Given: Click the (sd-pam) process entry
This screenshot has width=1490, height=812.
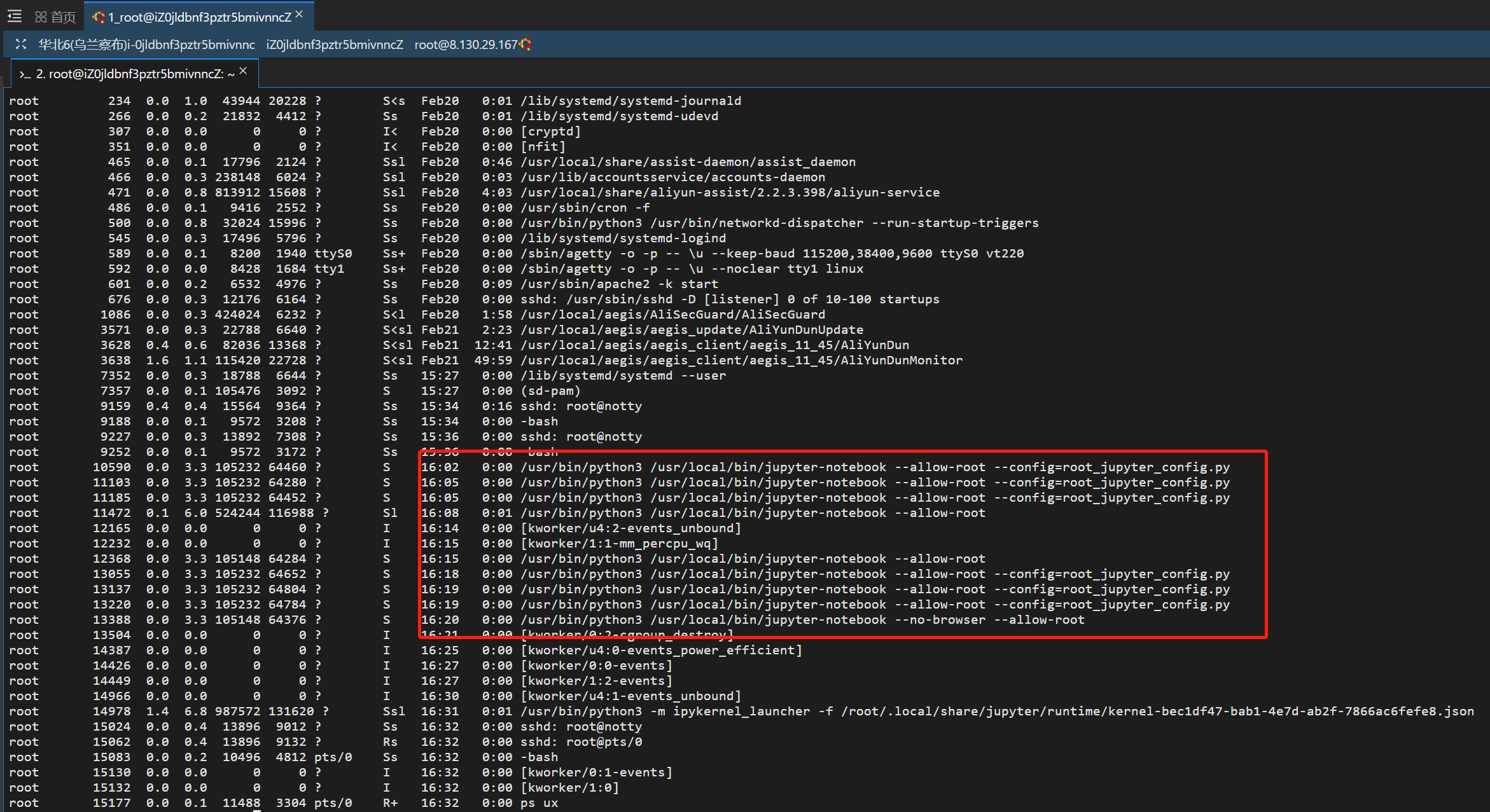Looking at the screenshot, I should click(x=551, y=391).
